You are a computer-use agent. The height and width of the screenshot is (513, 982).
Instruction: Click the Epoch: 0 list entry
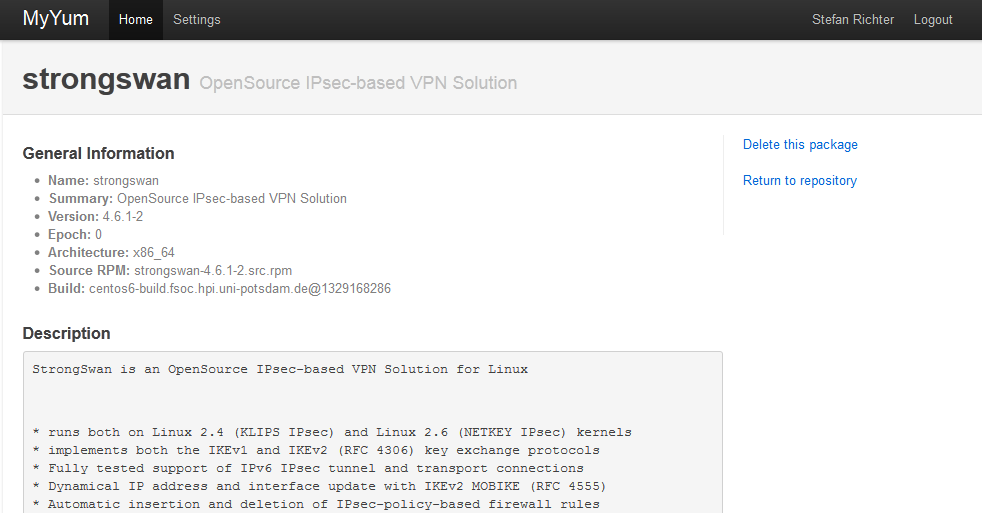coord(75,234)
